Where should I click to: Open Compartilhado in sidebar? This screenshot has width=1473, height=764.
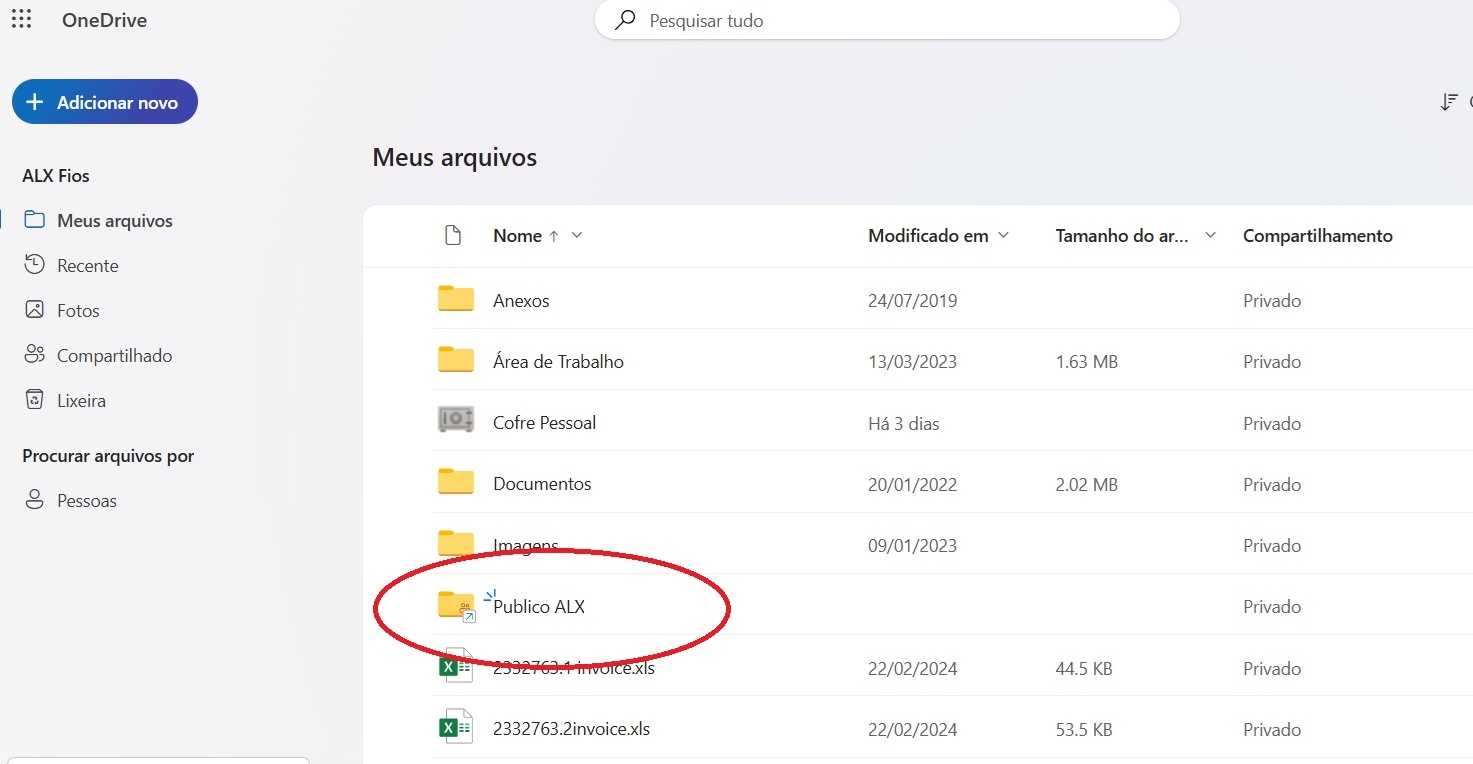coord(114,356)
